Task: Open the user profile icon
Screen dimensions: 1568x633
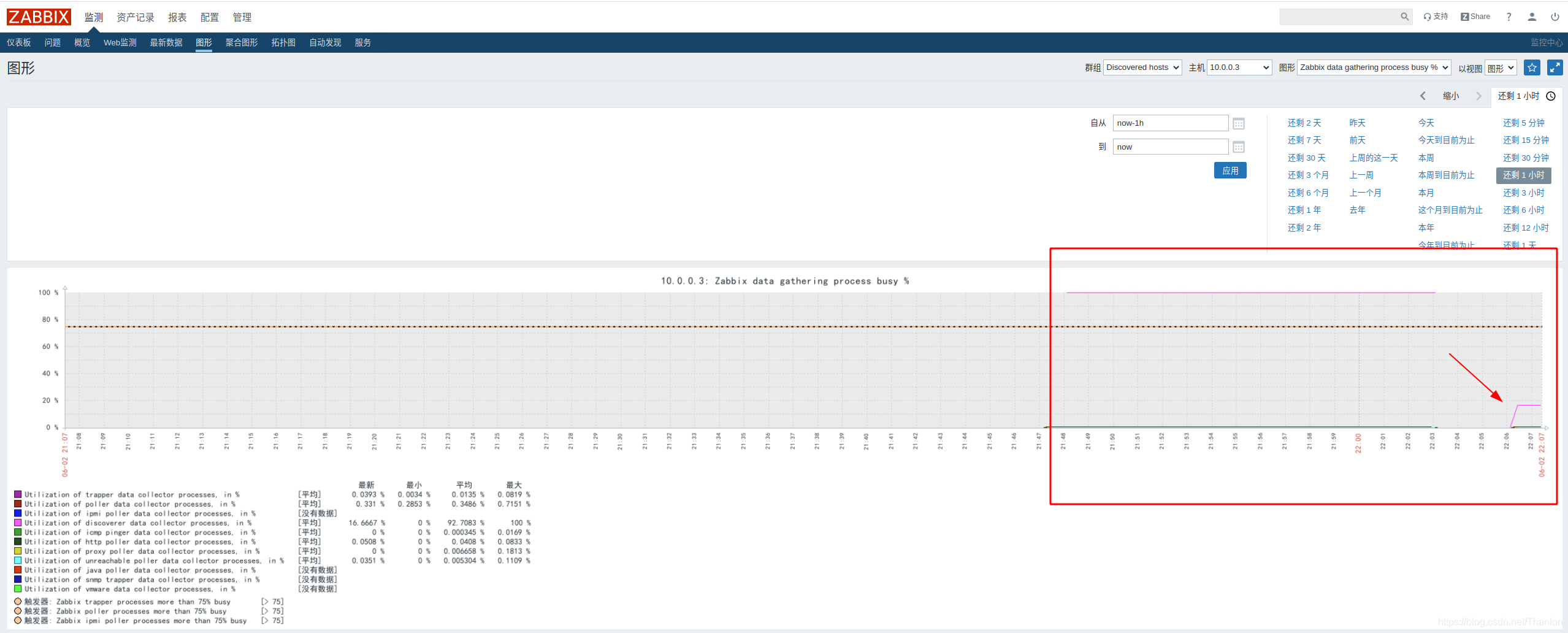Action: [x=1532, y=17]
